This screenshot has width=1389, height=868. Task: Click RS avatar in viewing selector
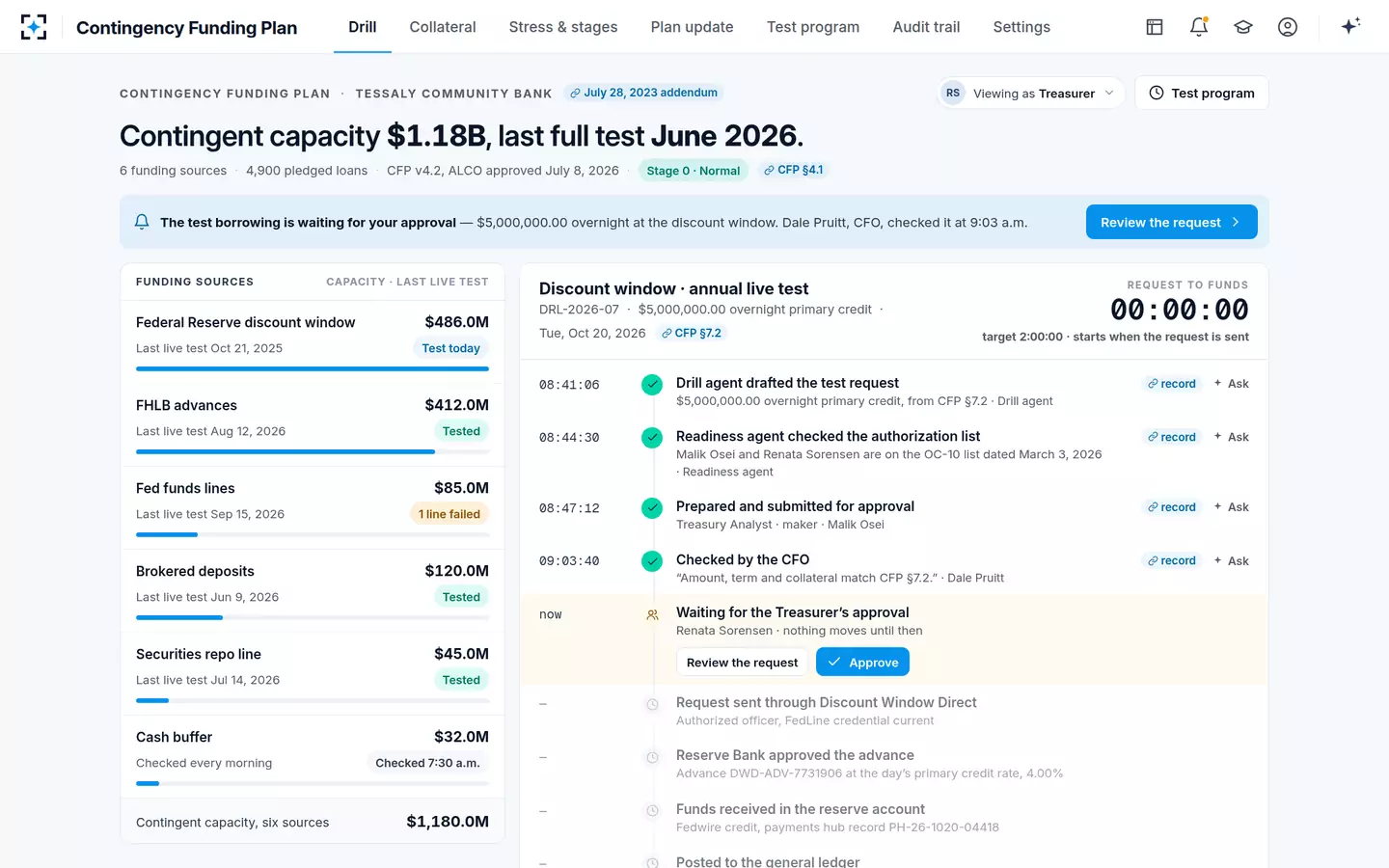point(953,93)
